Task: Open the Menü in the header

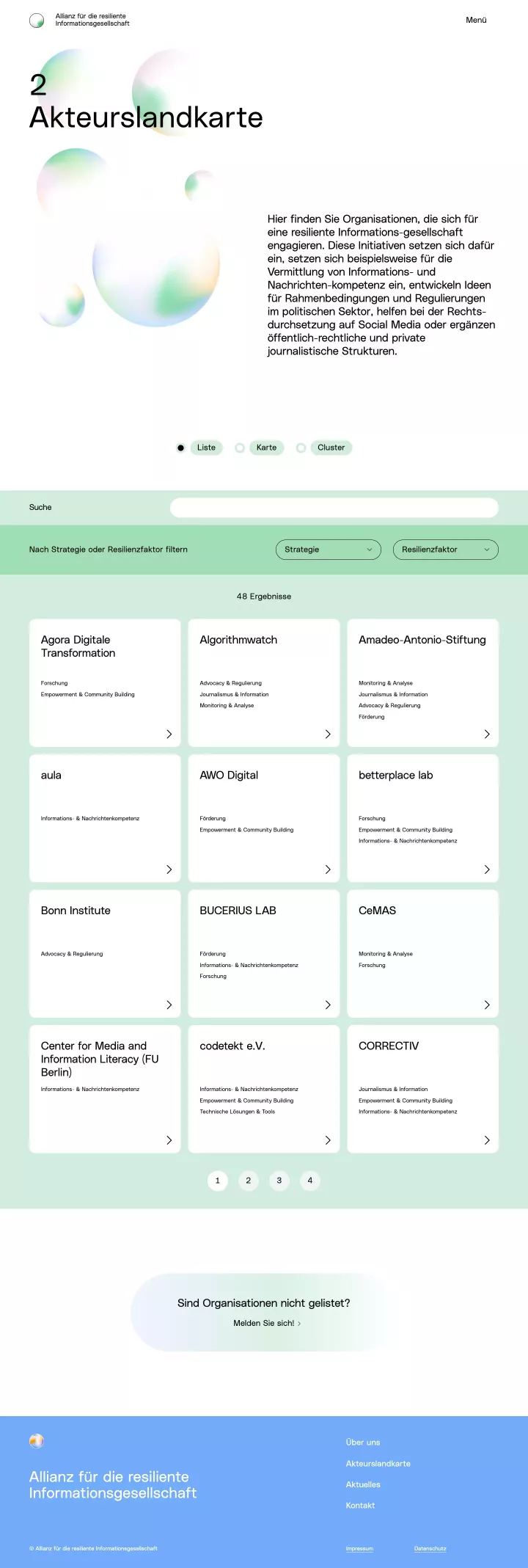Action: [x=476, y=20]
